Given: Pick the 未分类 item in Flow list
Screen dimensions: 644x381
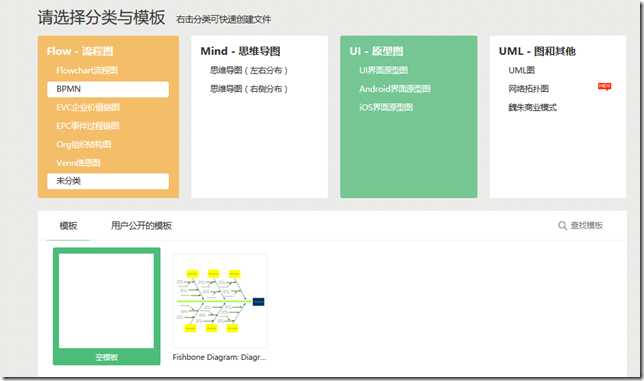Looking at the screenshot, I should point(108,181).
